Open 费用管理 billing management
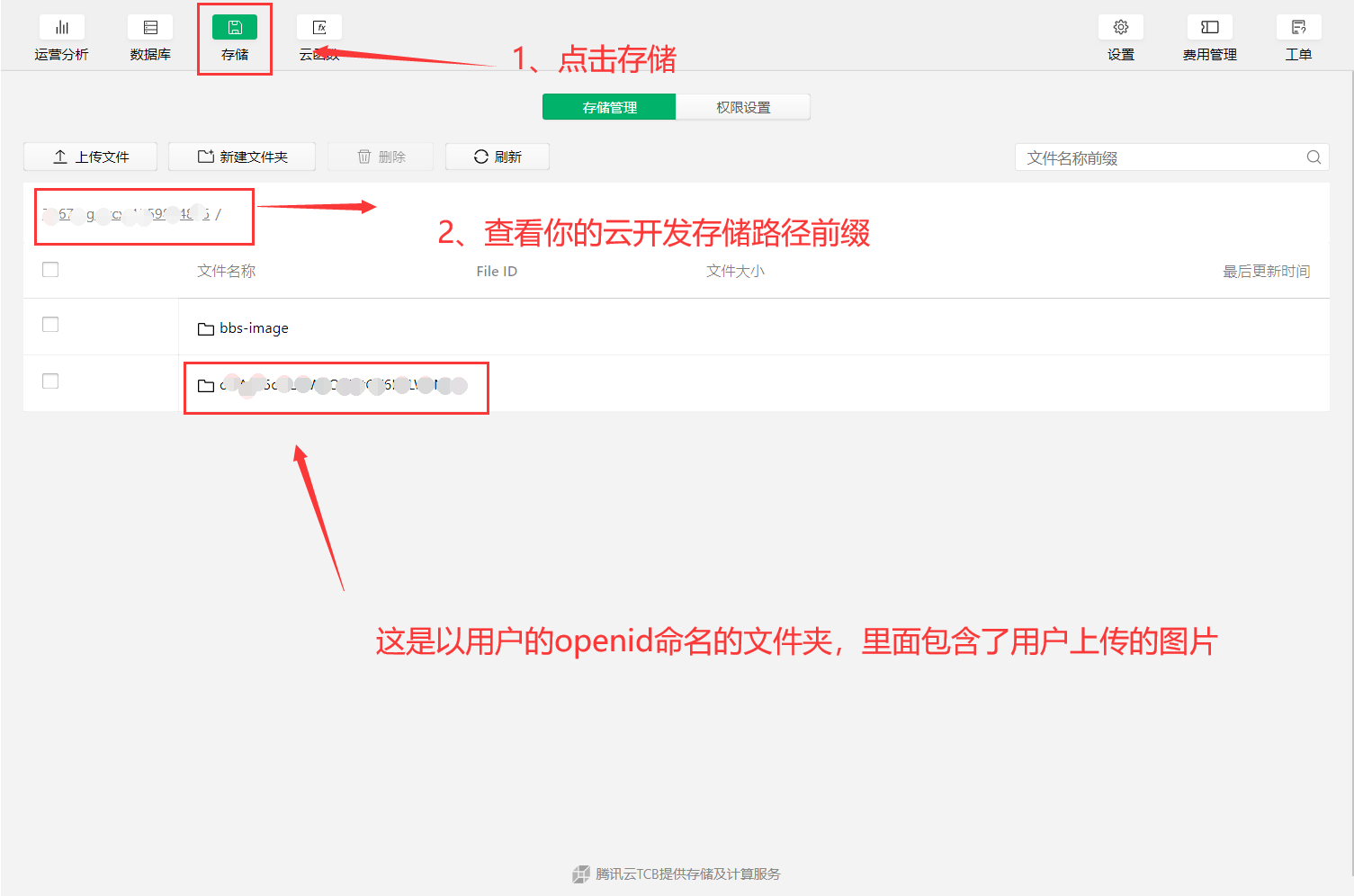 tap(1209, 40)
